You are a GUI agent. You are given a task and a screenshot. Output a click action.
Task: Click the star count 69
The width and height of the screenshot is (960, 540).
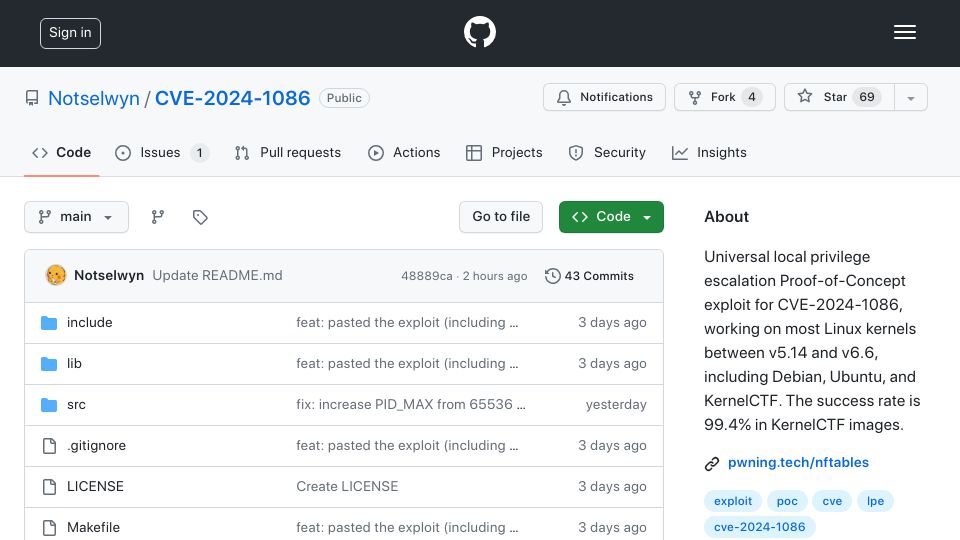coord(866,97)
